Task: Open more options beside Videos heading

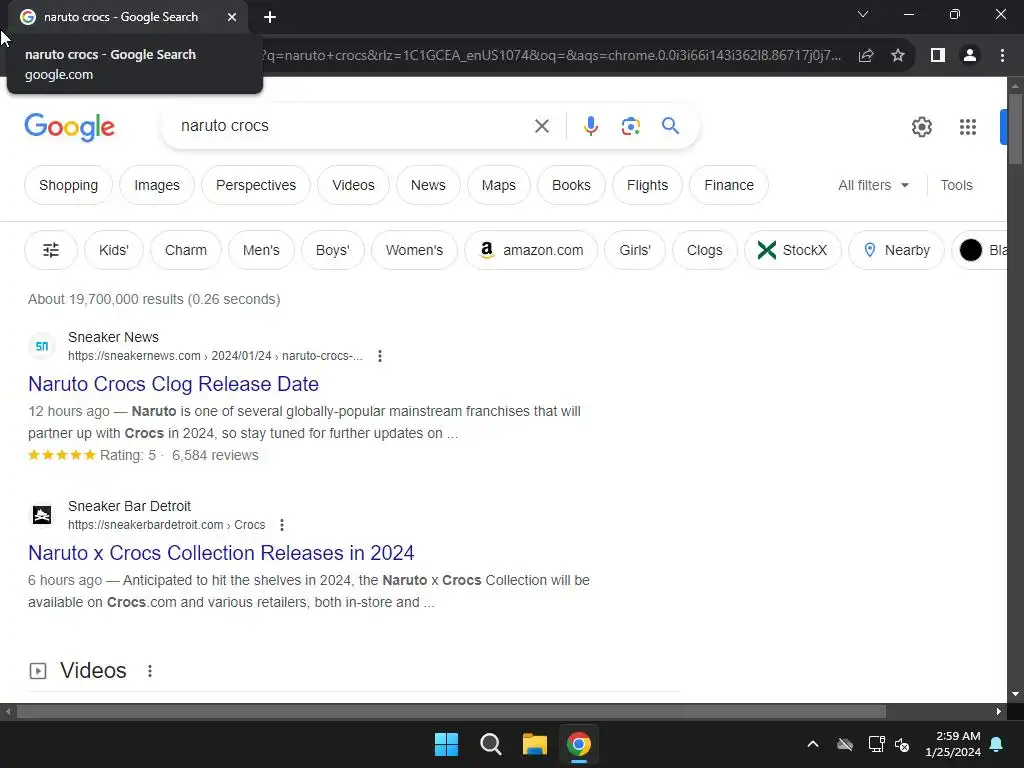Action: click(x=150, y=671)
